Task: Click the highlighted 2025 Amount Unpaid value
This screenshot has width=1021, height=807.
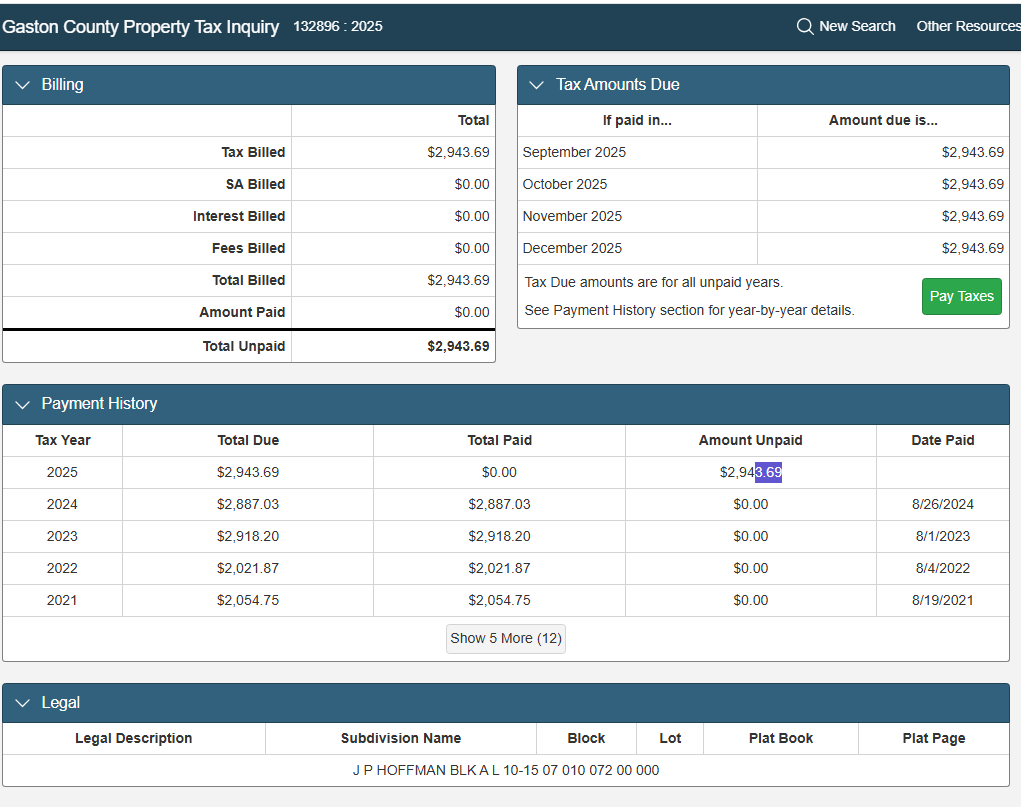Action: pos(767,472)
